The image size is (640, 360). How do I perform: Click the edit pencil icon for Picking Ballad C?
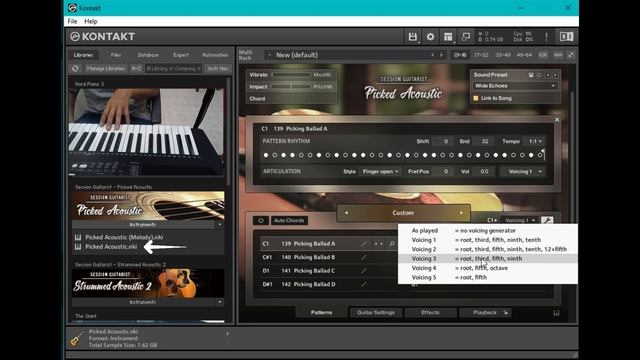(x=363, y=271)
